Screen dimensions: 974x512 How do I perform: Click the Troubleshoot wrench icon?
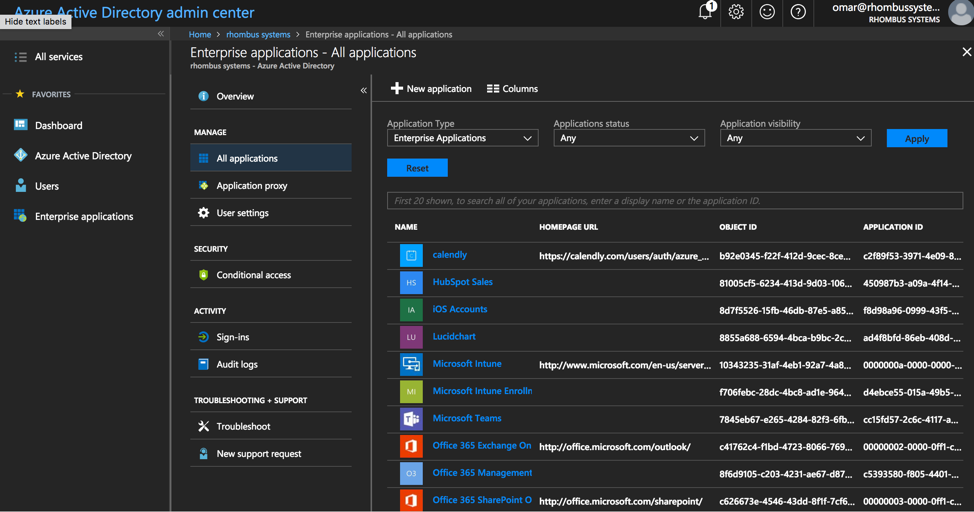click(203, 426)
